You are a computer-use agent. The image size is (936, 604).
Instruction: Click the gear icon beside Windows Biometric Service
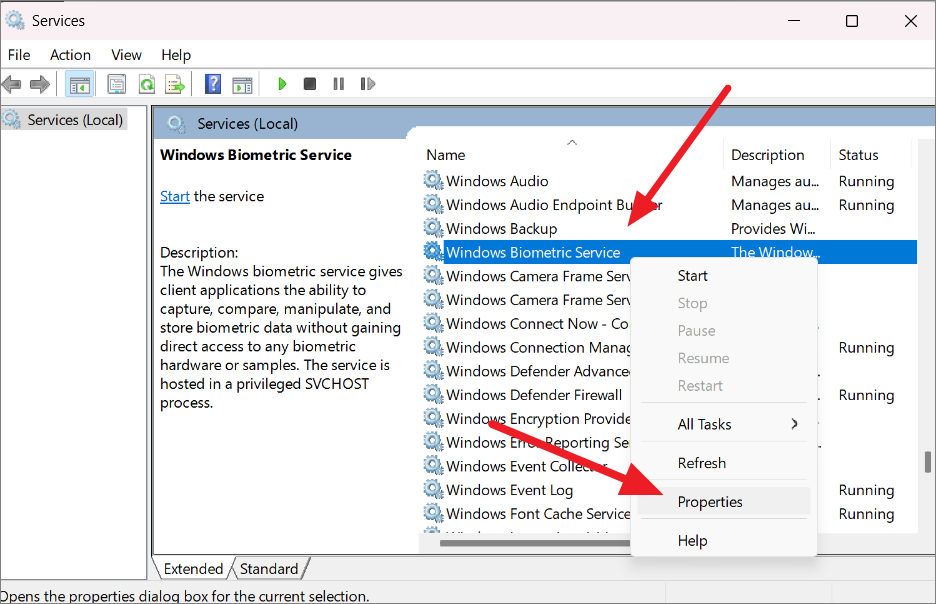coord(433,251)
